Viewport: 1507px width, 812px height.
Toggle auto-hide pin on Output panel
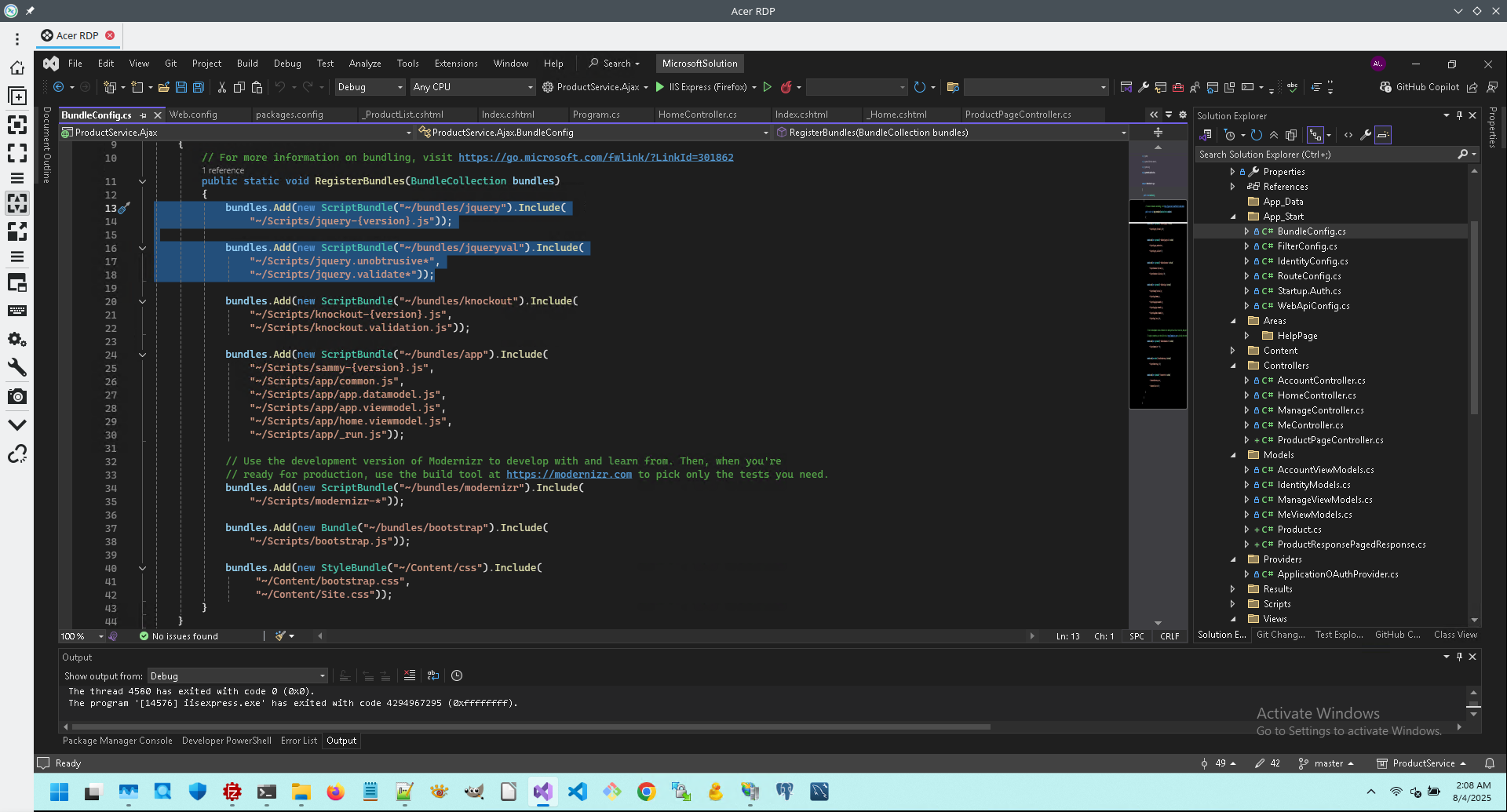point(1459,657)
